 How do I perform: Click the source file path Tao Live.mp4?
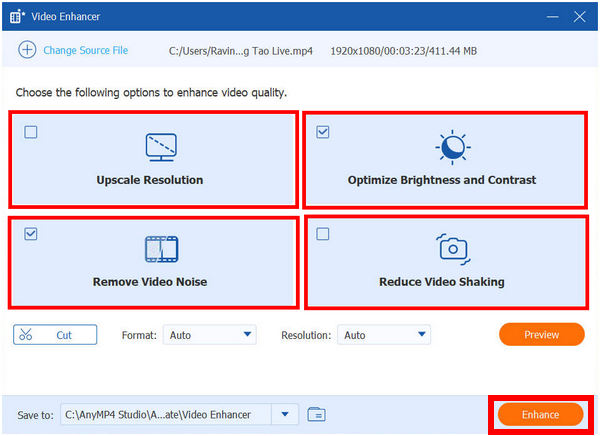point(240,51)
